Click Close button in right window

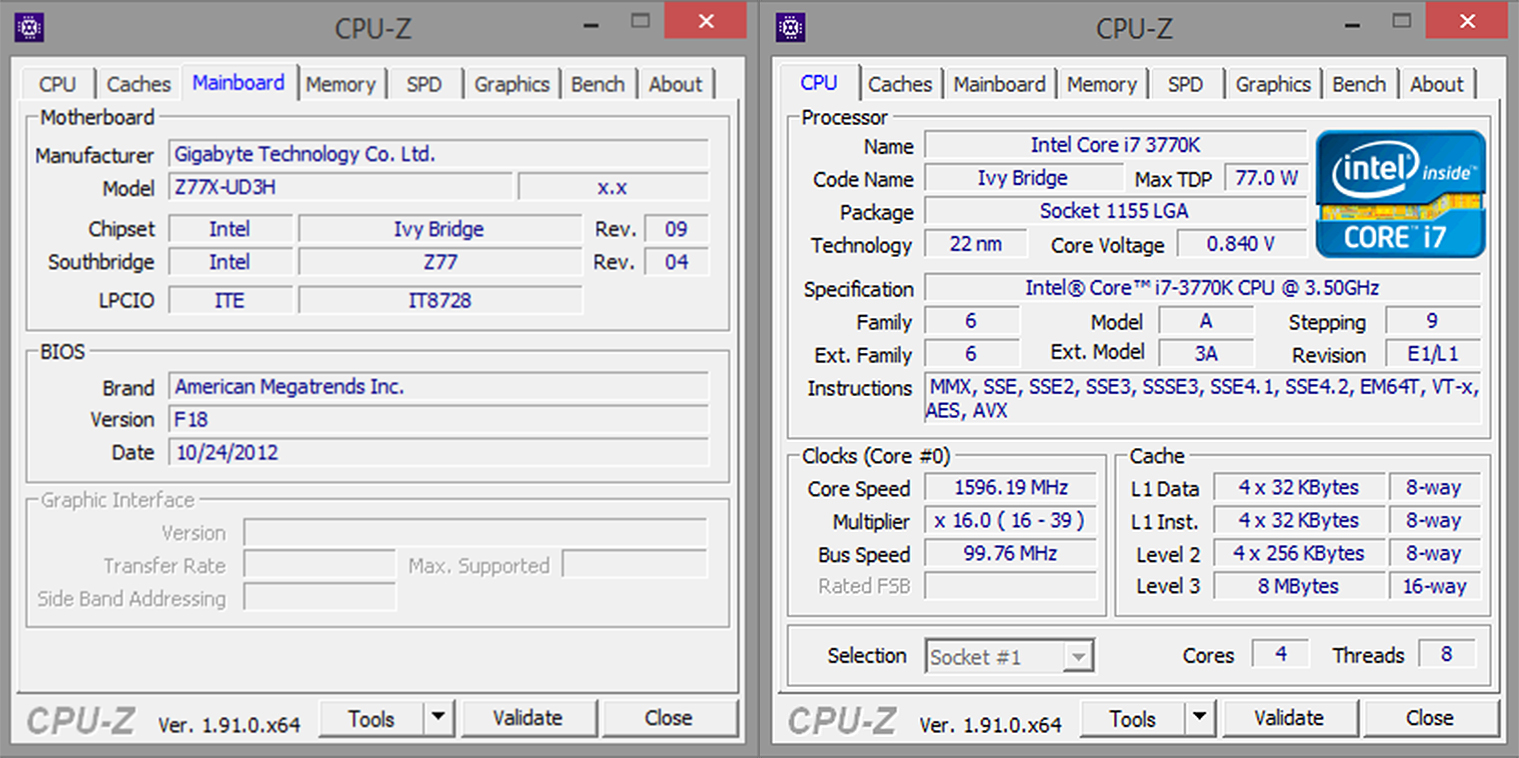tap(1429, 718)
